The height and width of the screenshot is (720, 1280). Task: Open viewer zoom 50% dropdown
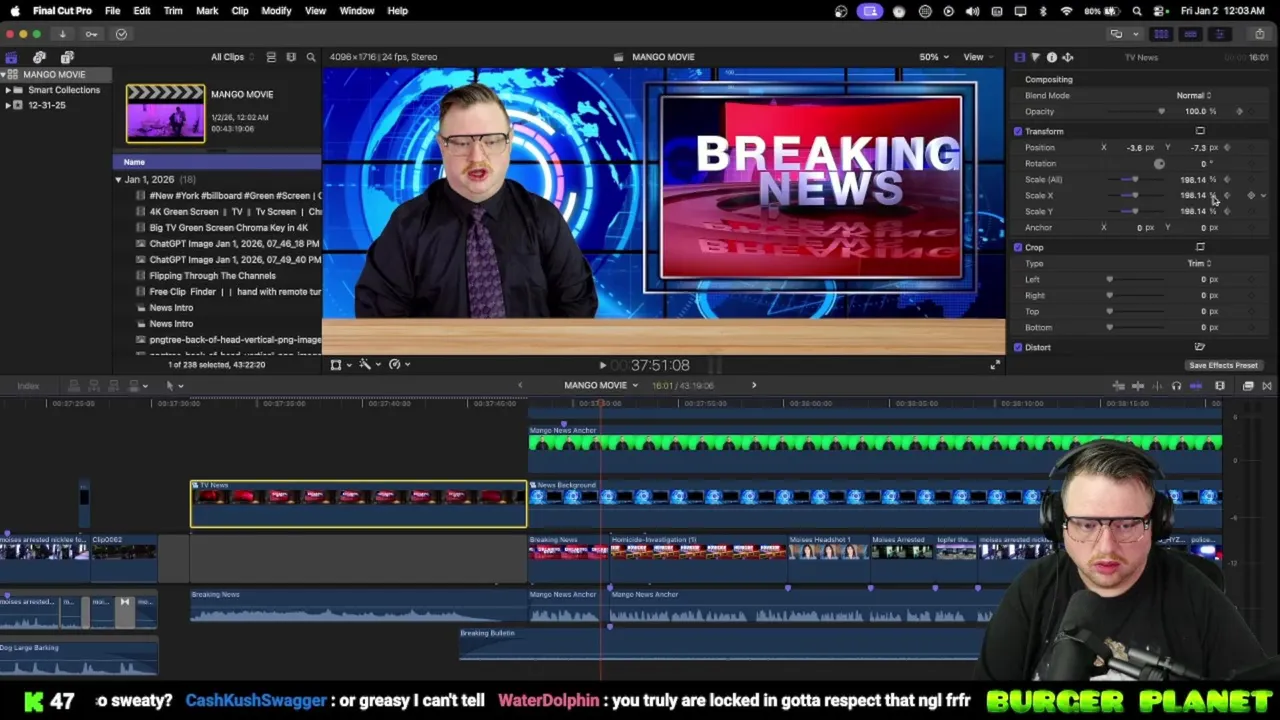click(x=933, y=57)
